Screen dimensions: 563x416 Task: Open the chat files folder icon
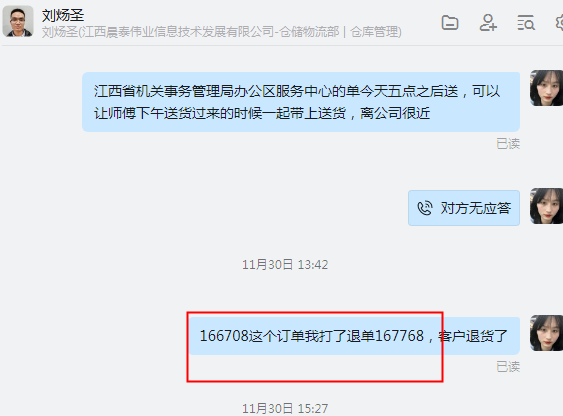pos(450,23)
